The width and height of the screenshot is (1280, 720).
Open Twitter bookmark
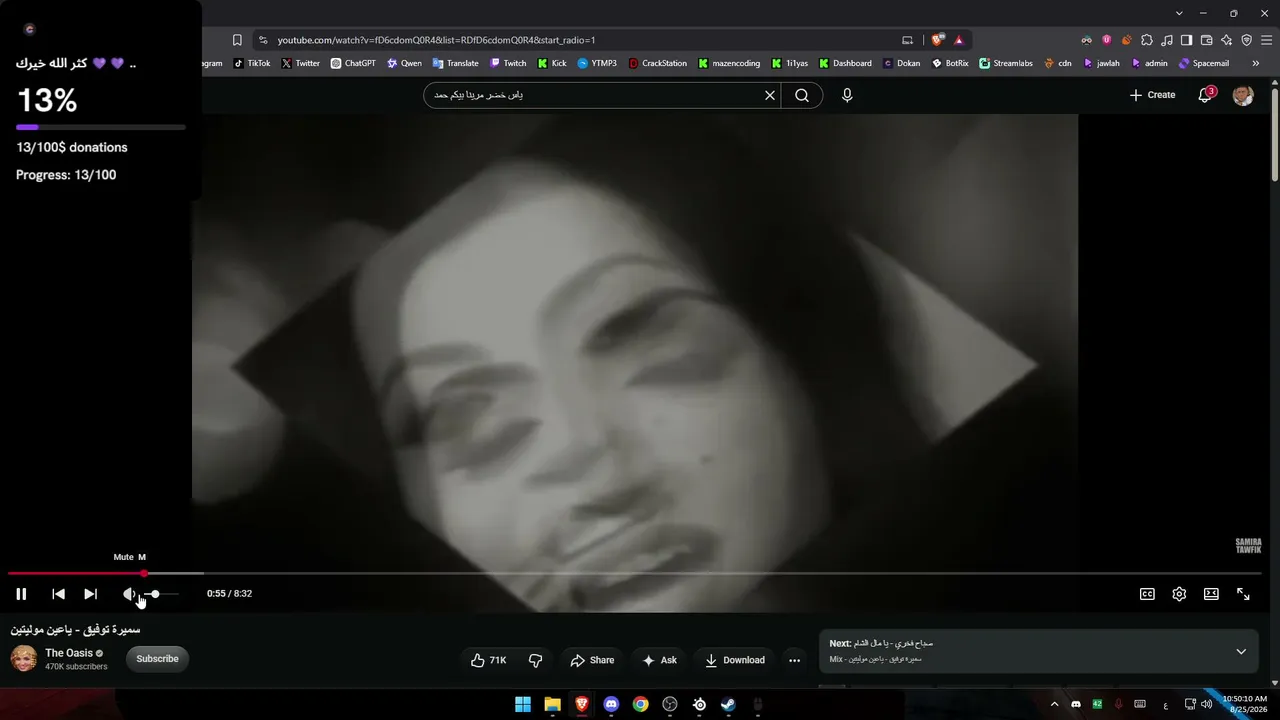pos(301,63)
